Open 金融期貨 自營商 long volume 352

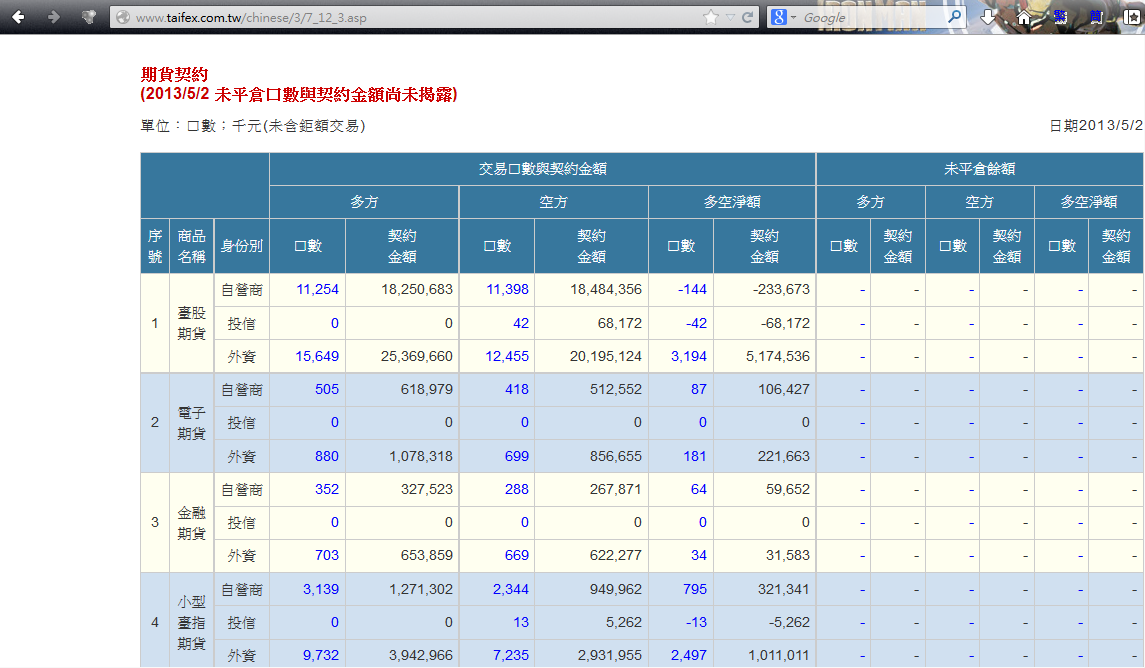[327, 489]
